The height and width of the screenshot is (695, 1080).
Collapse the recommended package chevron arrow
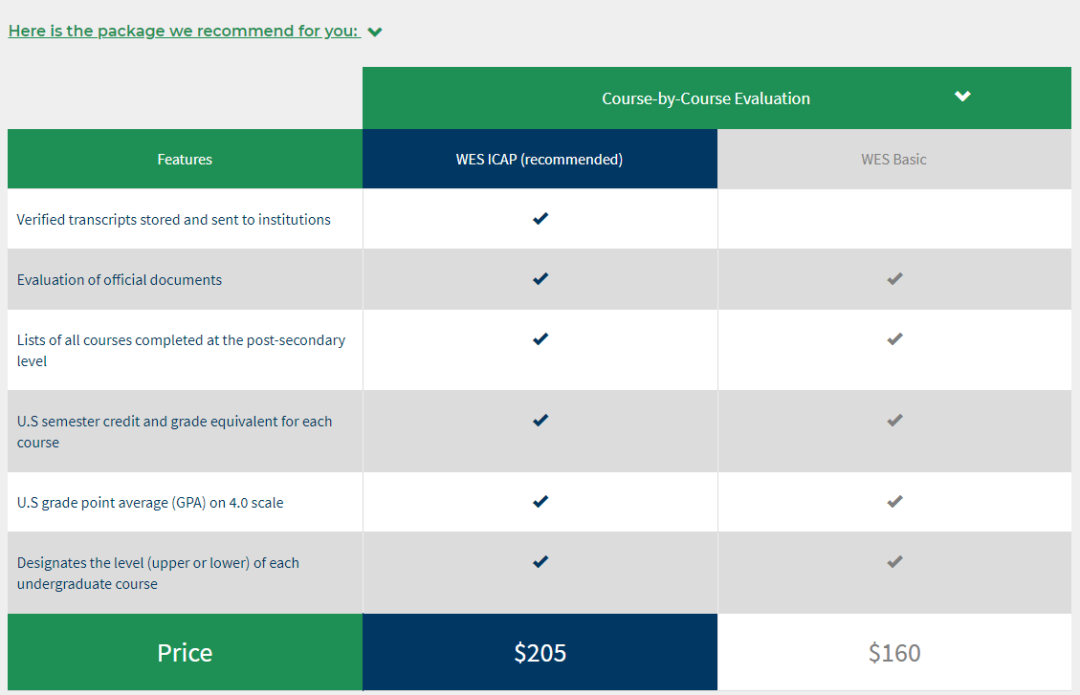(x=375, y=32)
